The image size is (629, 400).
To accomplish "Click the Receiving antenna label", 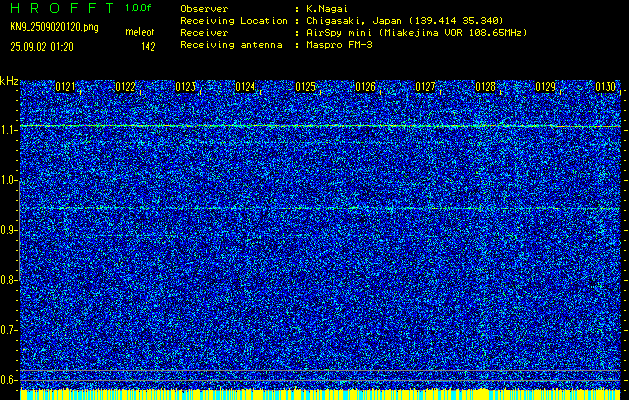I will tap(231, 45).
